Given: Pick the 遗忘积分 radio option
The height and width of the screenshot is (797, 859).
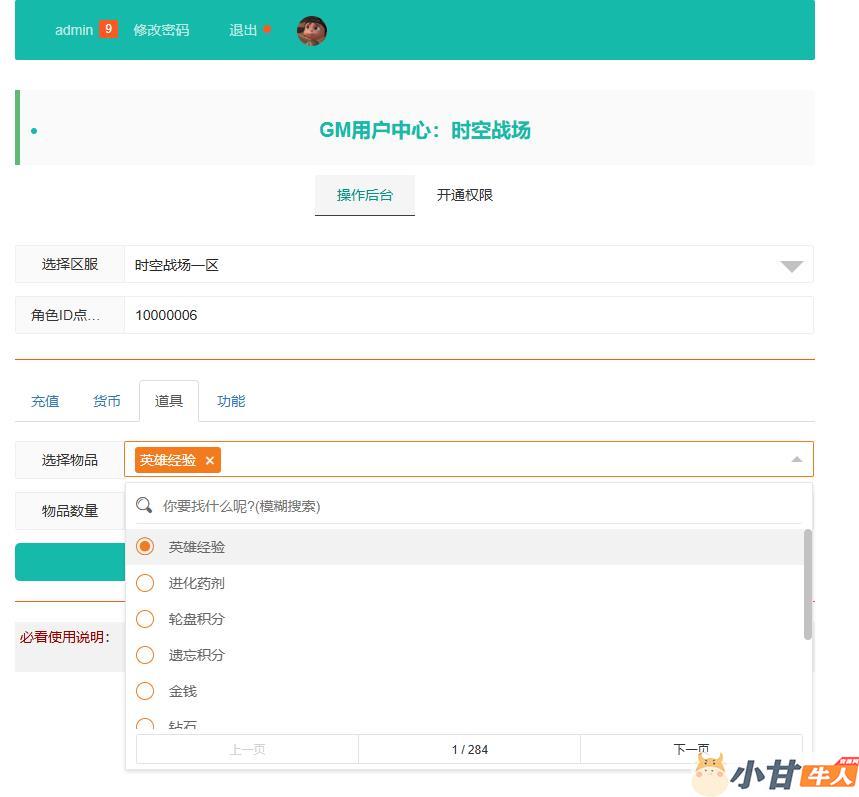Looking at the screenshot, I should [x=145, y=655].
